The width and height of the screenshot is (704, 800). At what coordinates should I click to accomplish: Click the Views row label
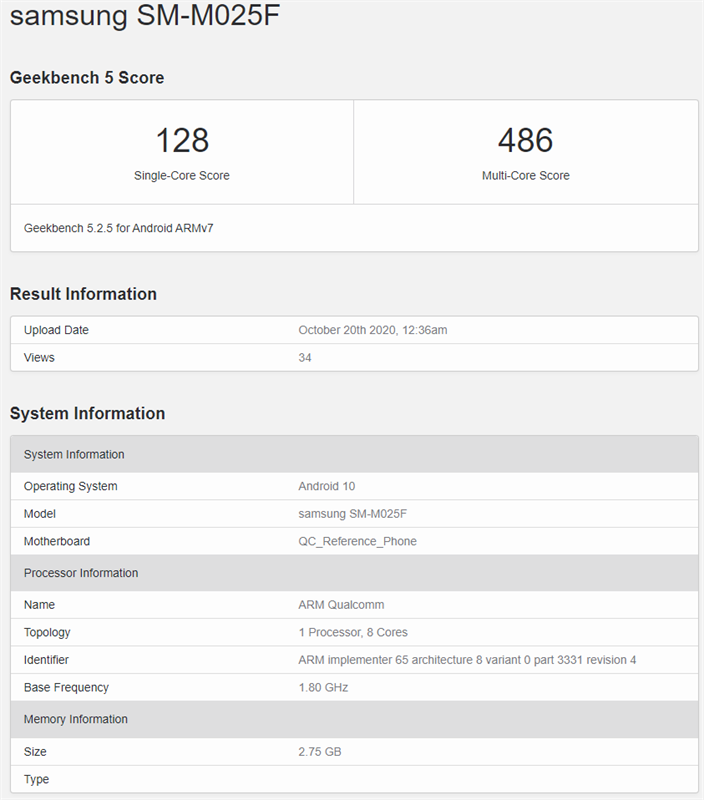39,358
